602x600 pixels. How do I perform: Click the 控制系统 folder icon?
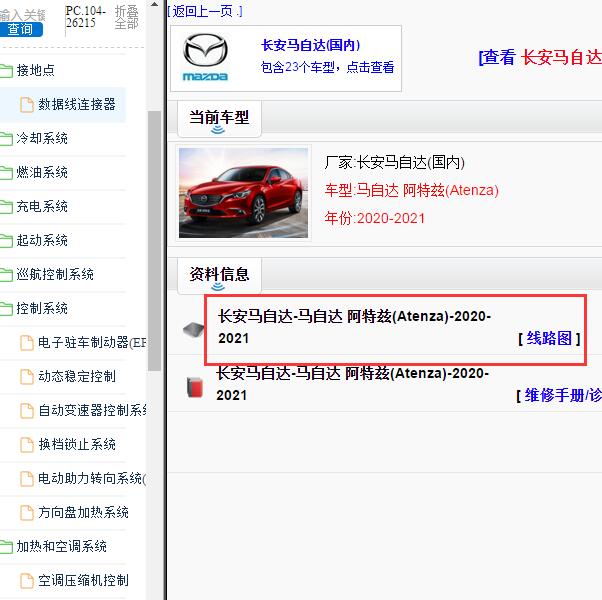[x=6, y=309]
